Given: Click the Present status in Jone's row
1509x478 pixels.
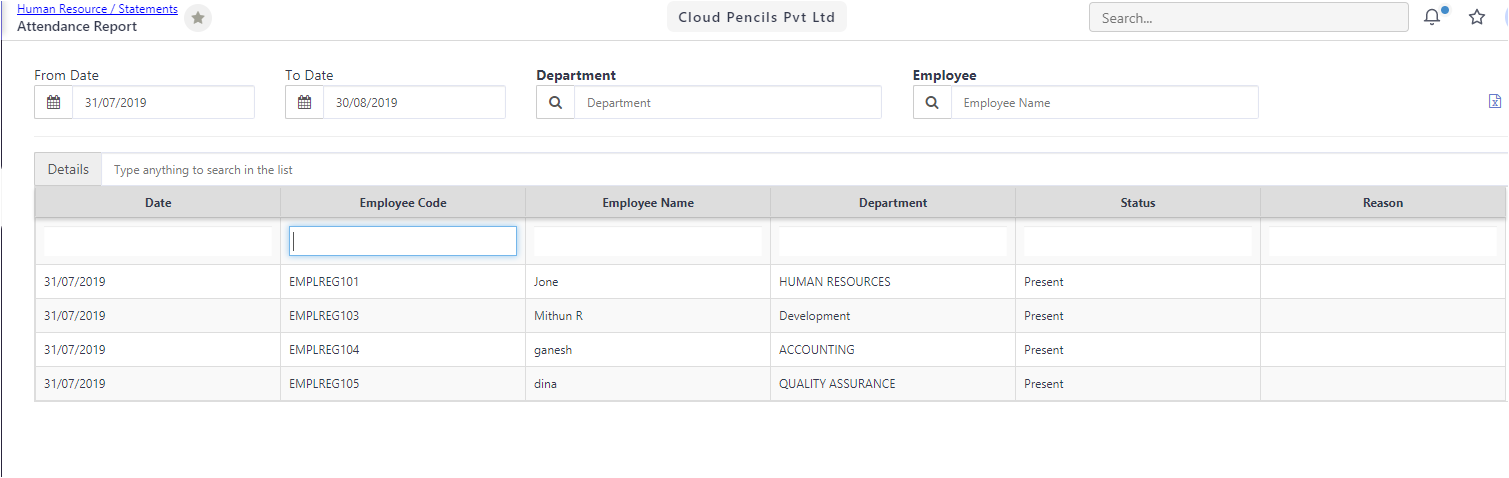Looking at the screenshot, I should [x=1044, y=282].
